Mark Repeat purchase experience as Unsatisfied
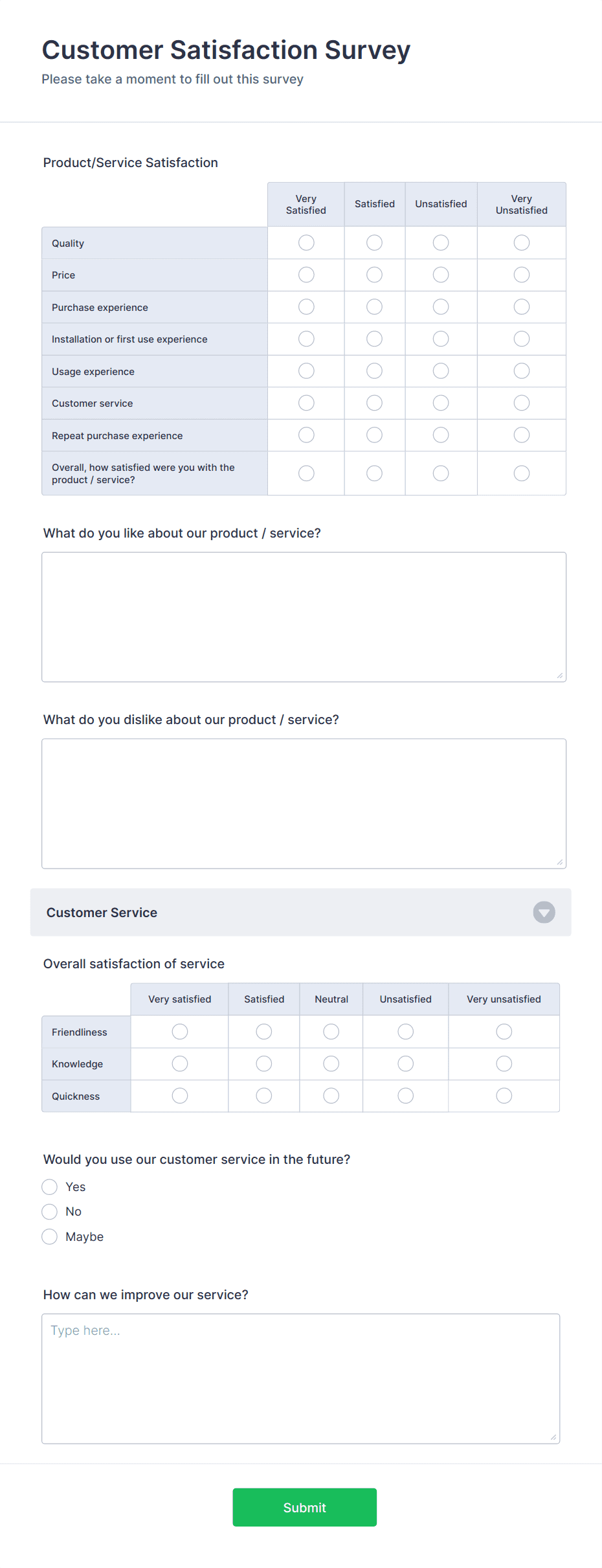Viewport: 602px width, 1568px height. pos(440,435)
